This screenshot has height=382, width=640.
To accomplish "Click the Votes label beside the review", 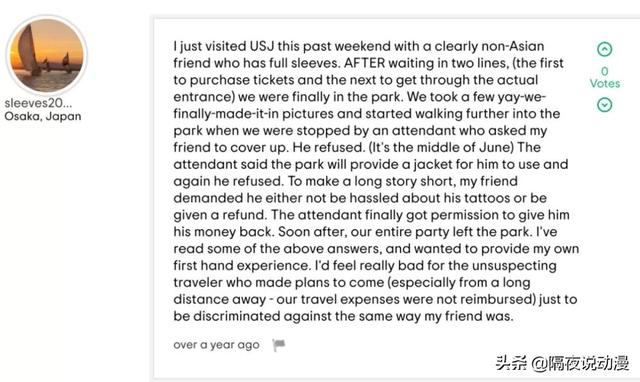I will pos(604,83).
